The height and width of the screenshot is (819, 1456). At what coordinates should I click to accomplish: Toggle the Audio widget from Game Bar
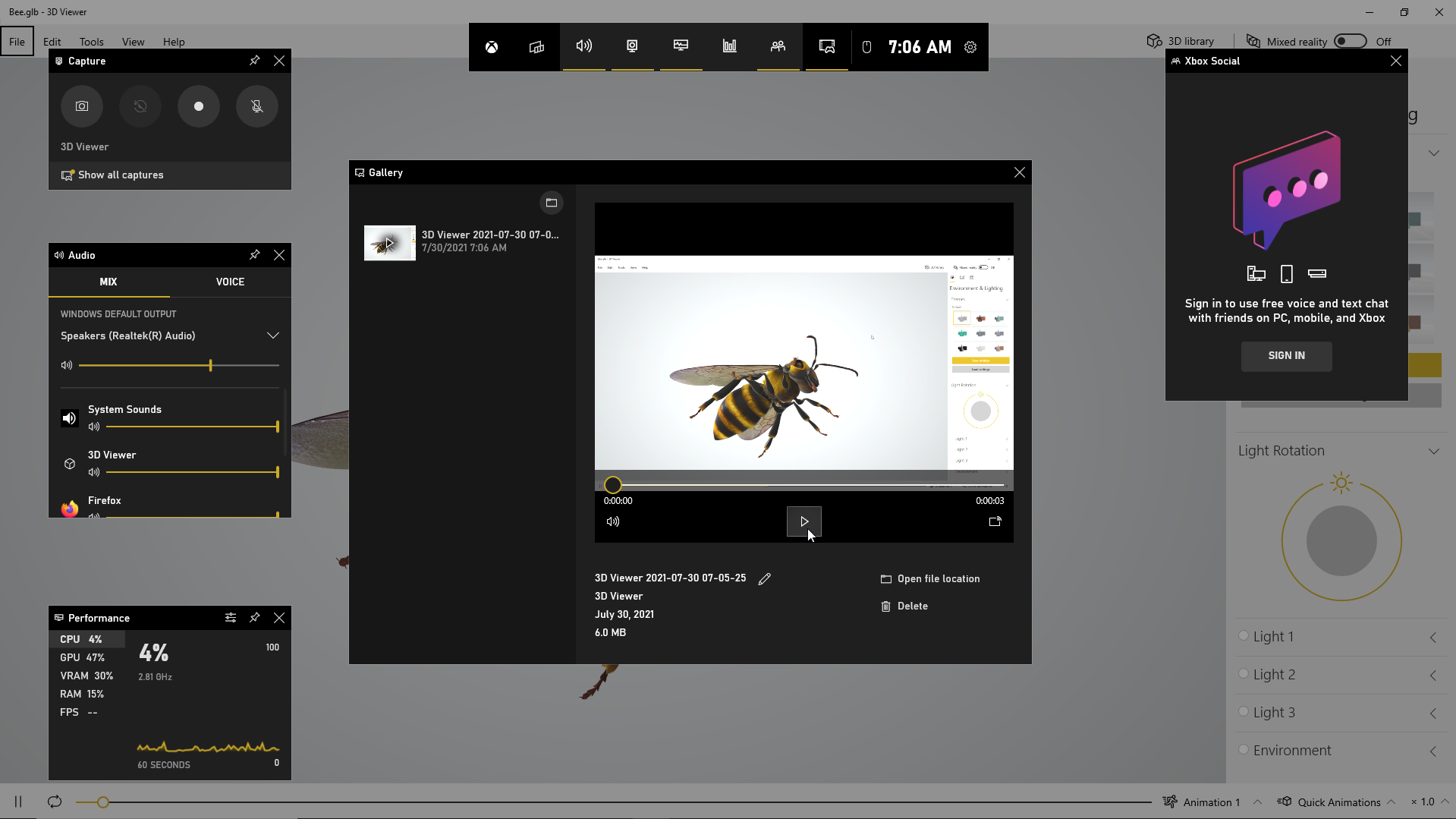(x=583, y=46)
